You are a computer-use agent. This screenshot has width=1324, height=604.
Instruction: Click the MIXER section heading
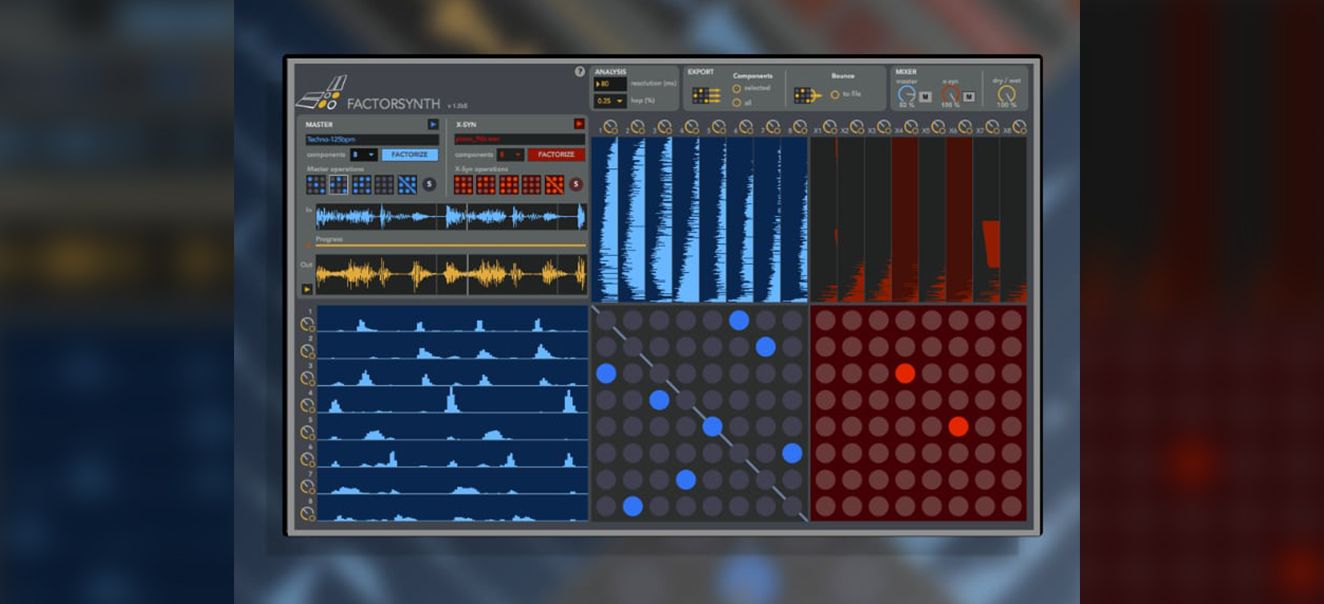pos(906,72)
